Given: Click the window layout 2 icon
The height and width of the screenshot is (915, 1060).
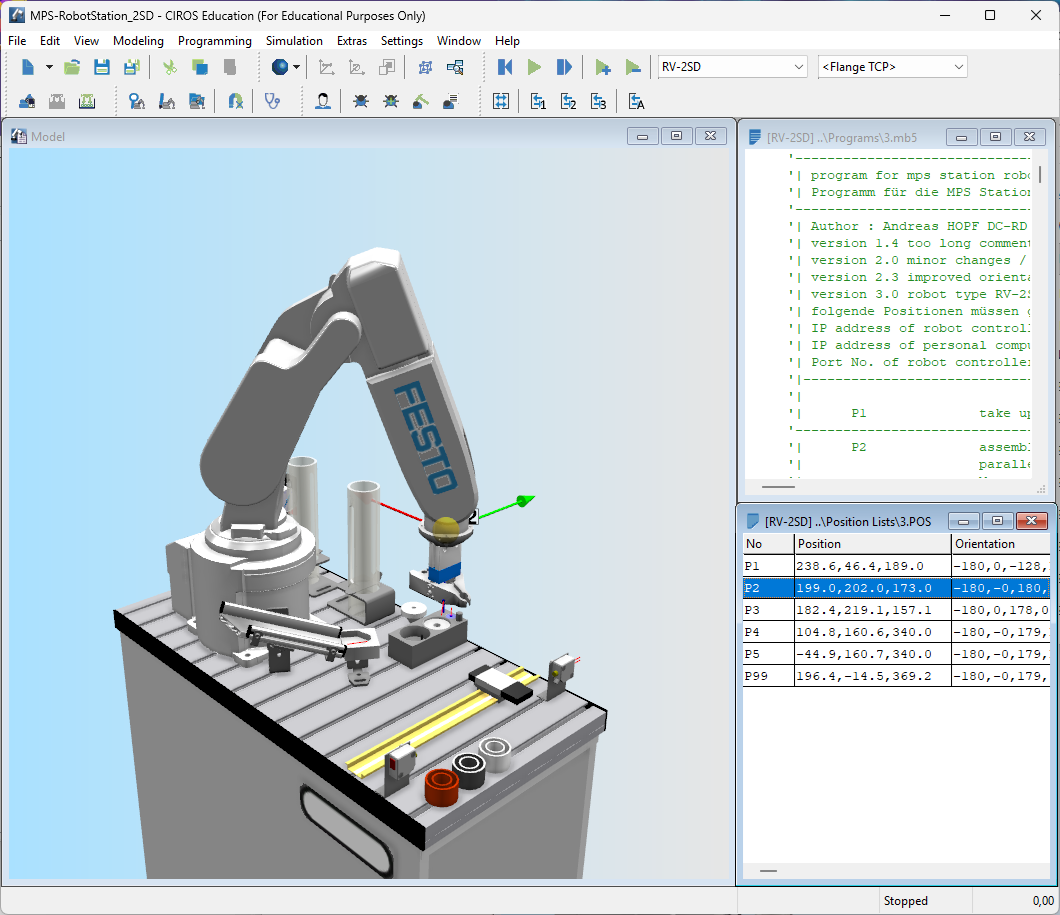Looking at the screenshot, I should point(568,101).
